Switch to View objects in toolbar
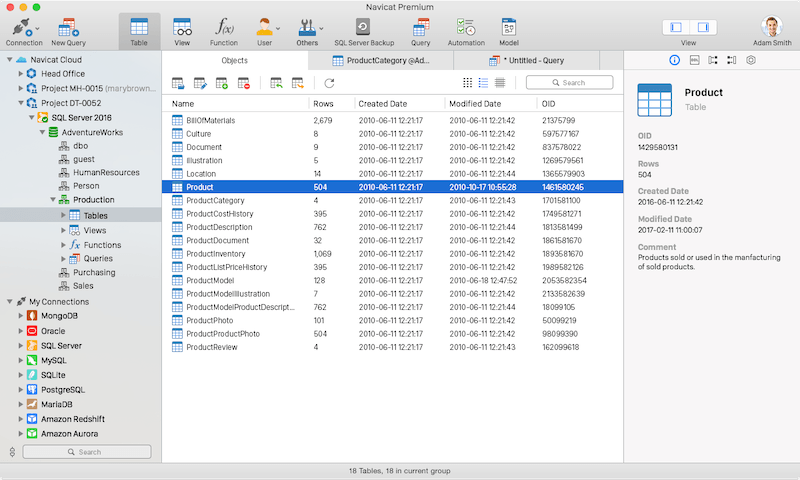Viewport: 800px width, 480px height. pyautogui.click(x=182, y=32)
